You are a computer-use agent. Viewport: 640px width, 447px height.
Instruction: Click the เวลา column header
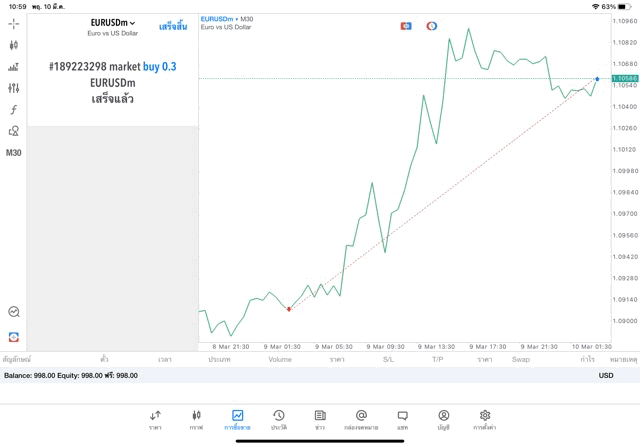click(x=165, y=360)
